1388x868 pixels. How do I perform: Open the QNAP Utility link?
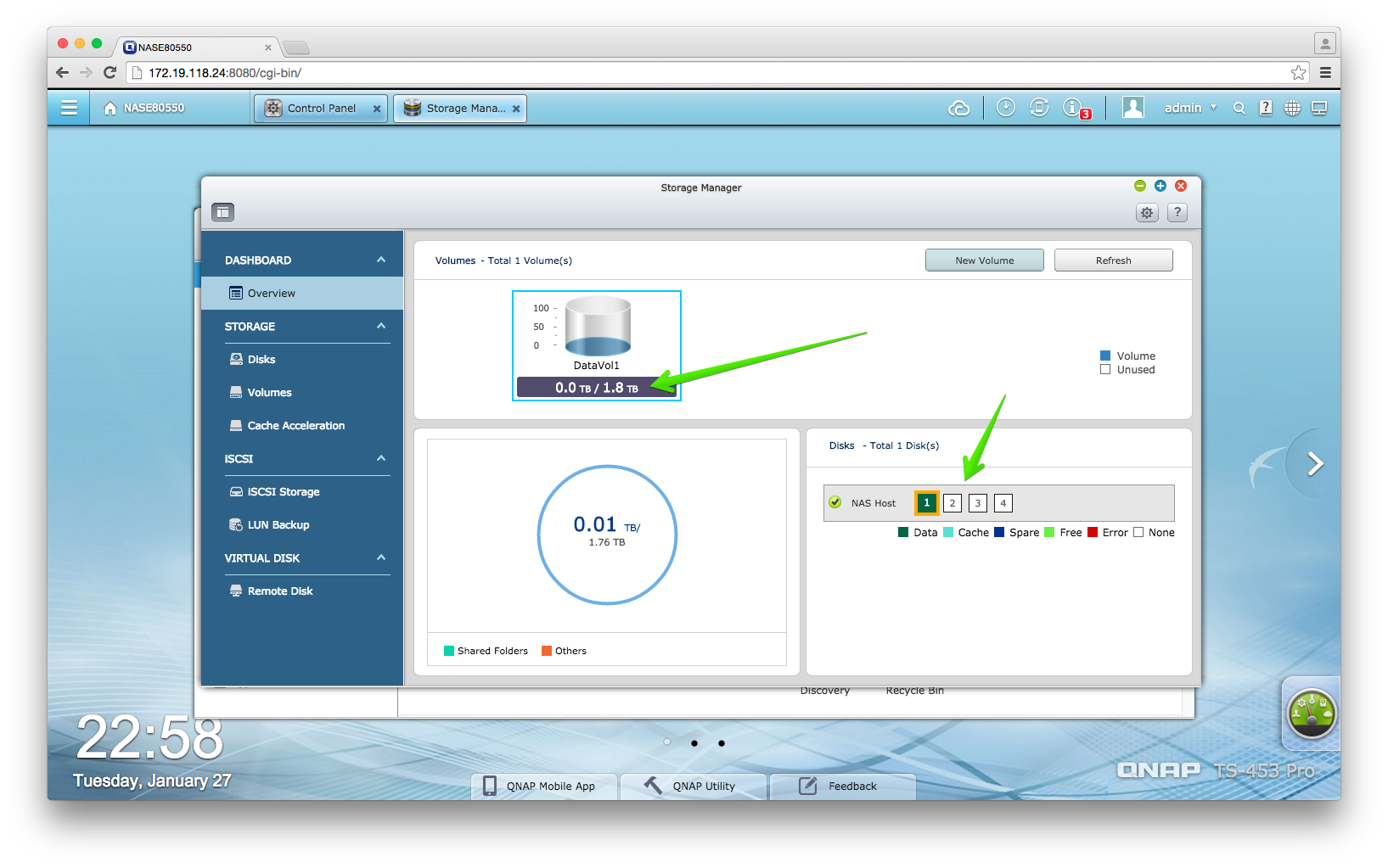click(x=694, y=787)
